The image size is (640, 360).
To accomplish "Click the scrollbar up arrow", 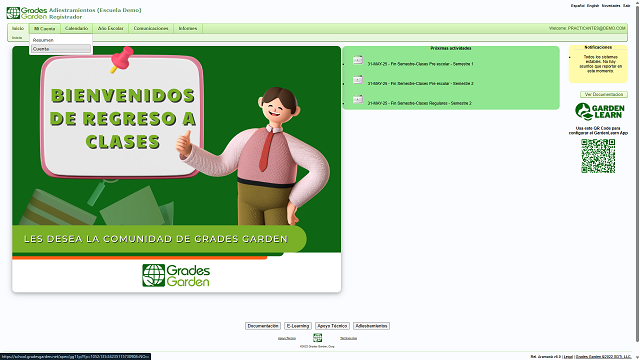I will (637, 2).
